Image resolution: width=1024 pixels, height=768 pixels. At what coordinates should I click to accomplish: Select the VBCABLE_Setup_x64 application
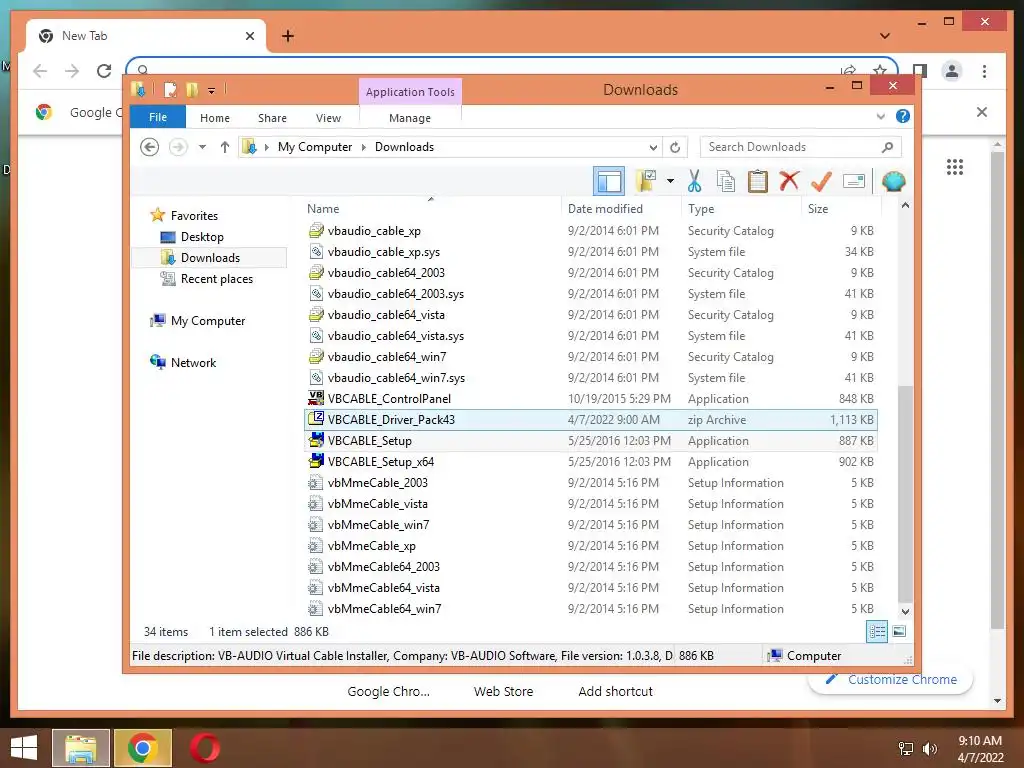point(591,462)
